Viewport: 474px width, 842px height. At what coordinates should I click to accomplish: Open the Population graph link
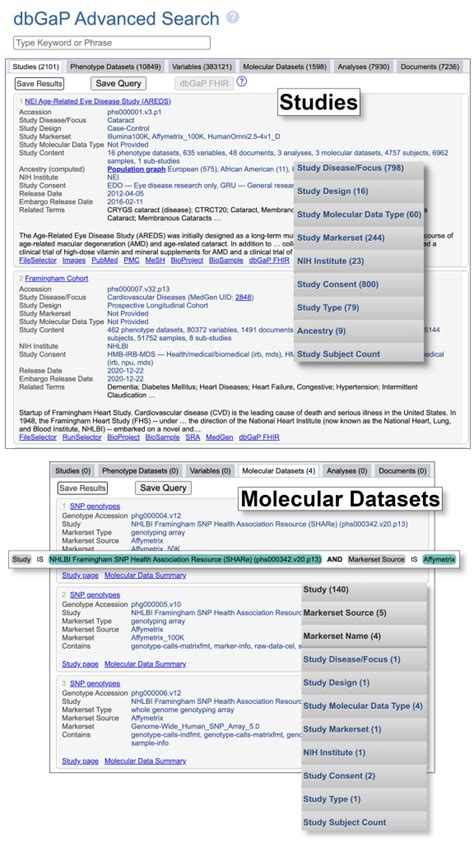click(x=136, y=169)
